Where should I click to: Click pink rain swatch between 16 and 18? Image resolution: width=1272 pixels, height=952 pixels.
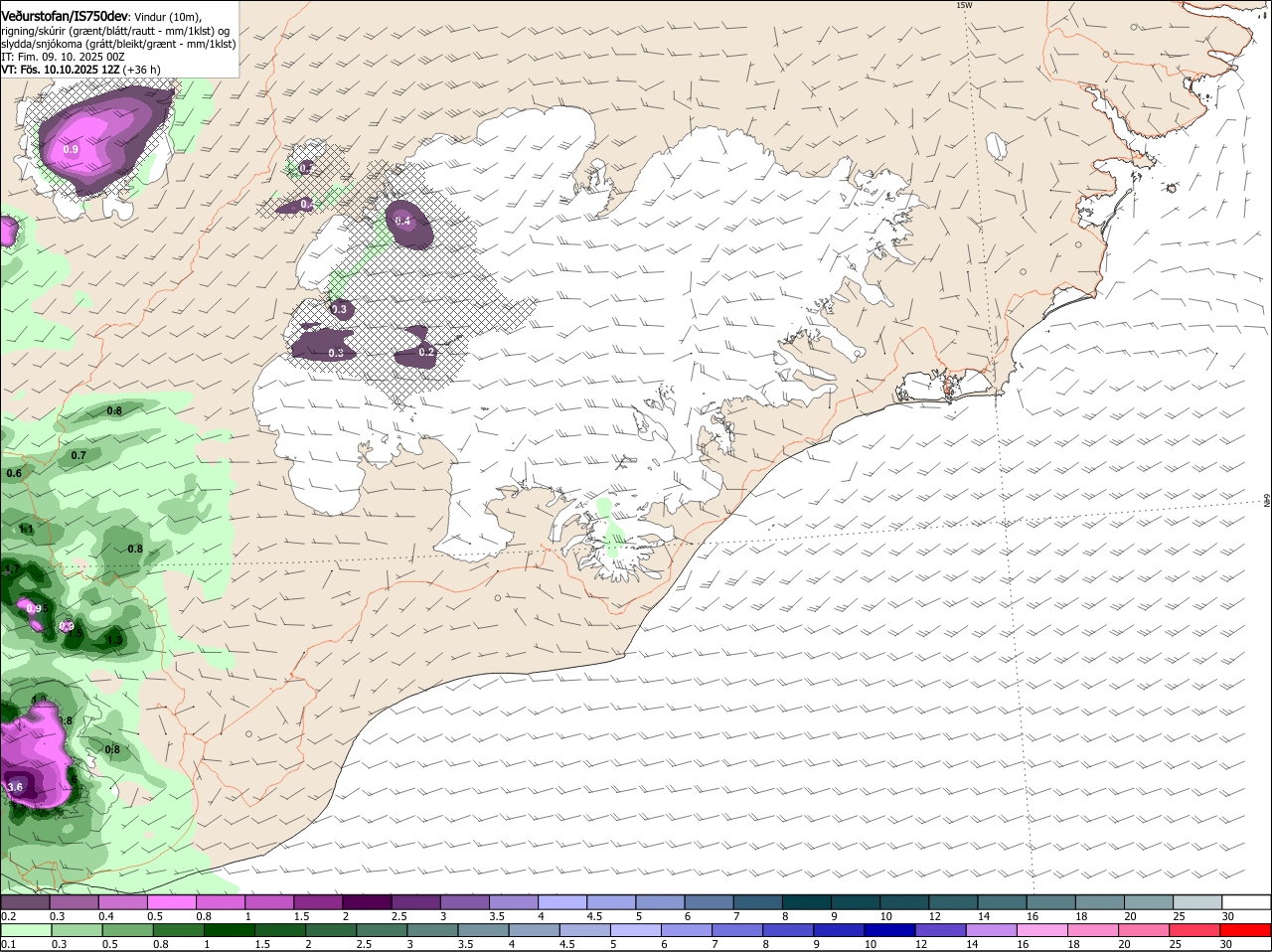click(1044, 931)
